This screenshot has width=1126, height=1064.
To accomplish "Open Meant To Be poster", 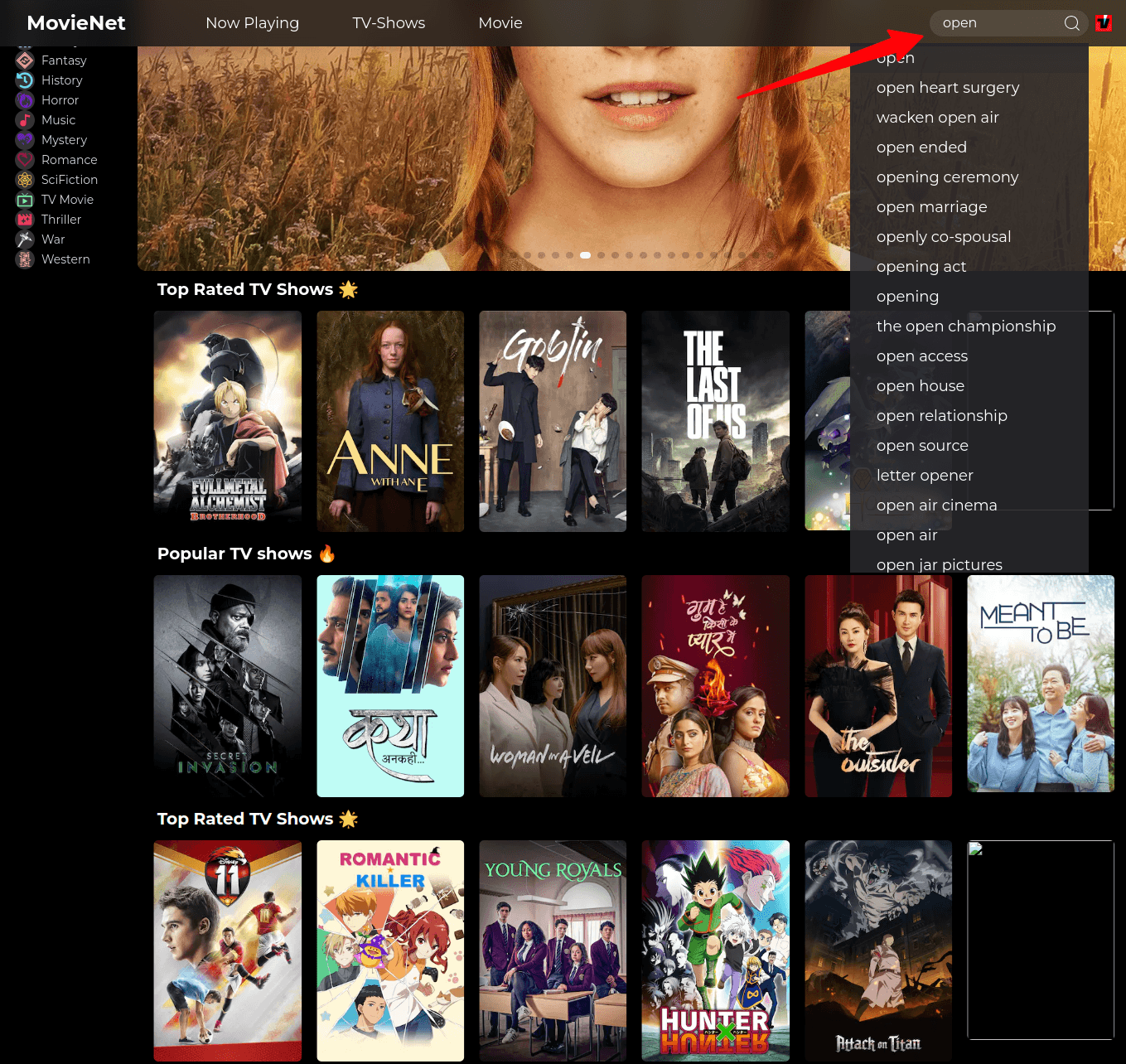I will coord(1041,684).
